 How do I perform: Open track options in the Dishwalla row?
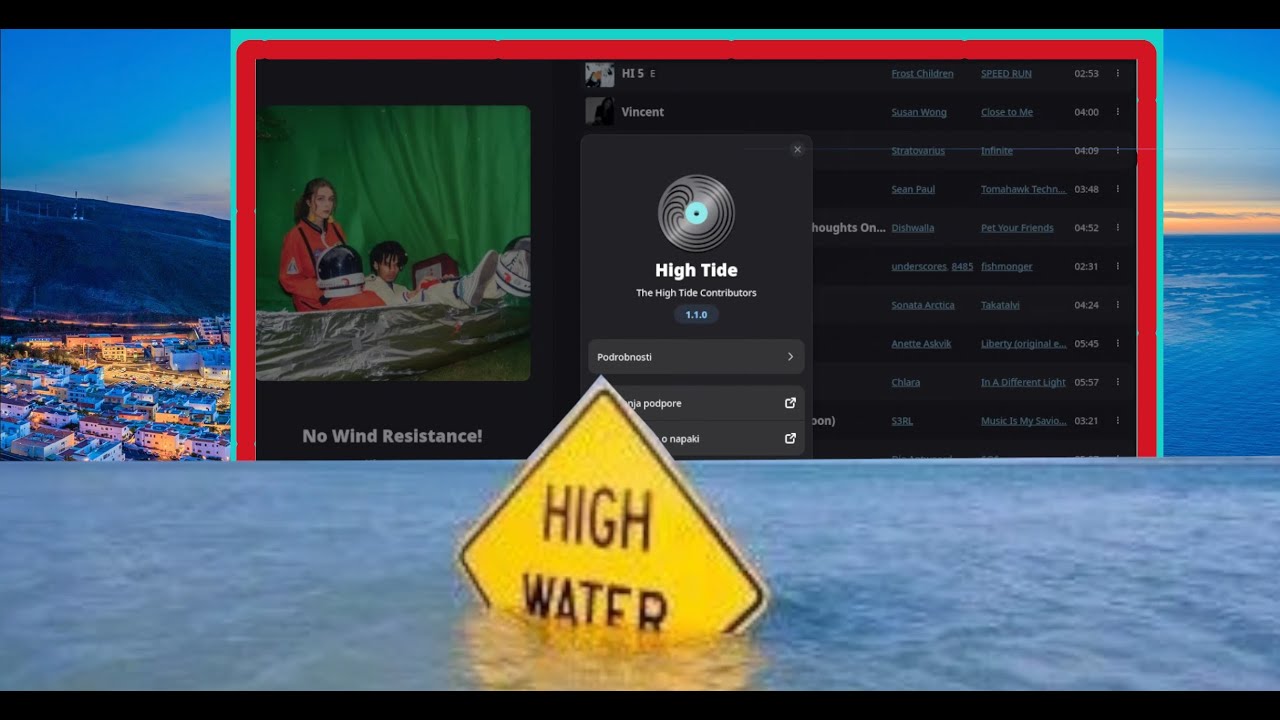pos(1118,228)
